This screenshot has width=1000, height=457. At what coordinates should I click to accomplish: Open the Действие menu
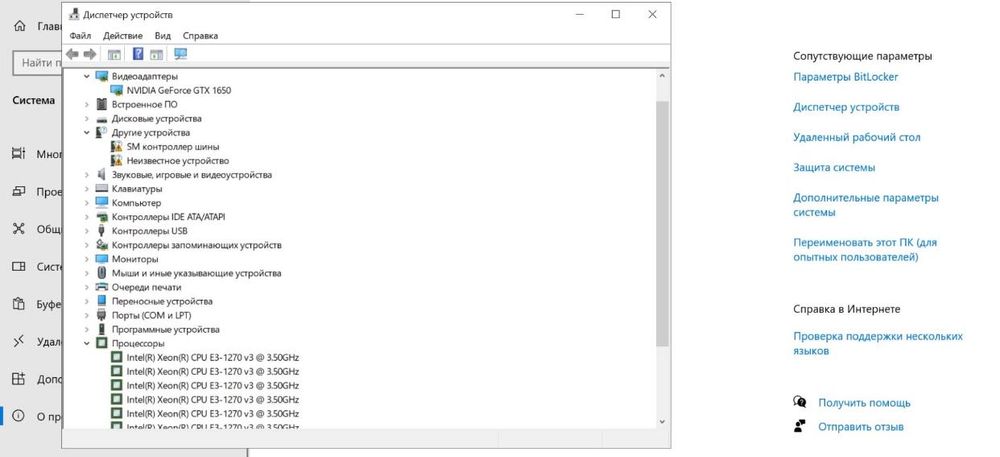(x=122, y=36)
